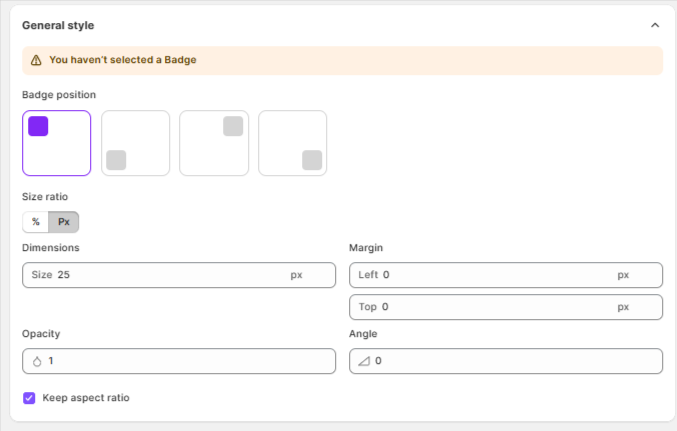Viewport: 677px width, 431px height.
Task: Switch size ratio to percent
Action: 35,222
